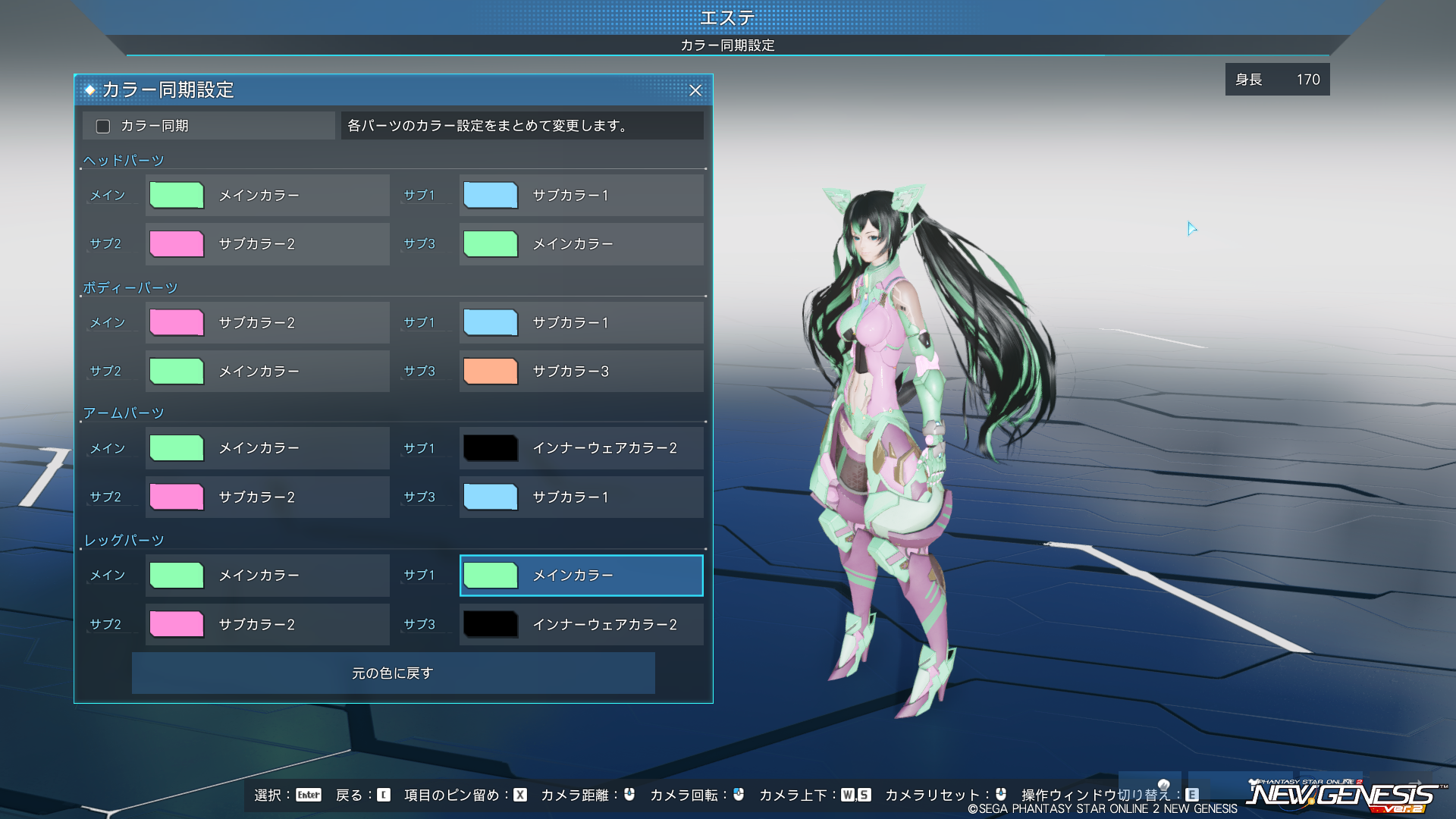Close the カラー同期設定 window
This screenshot has width=1456, height=819.
point(695,90)
